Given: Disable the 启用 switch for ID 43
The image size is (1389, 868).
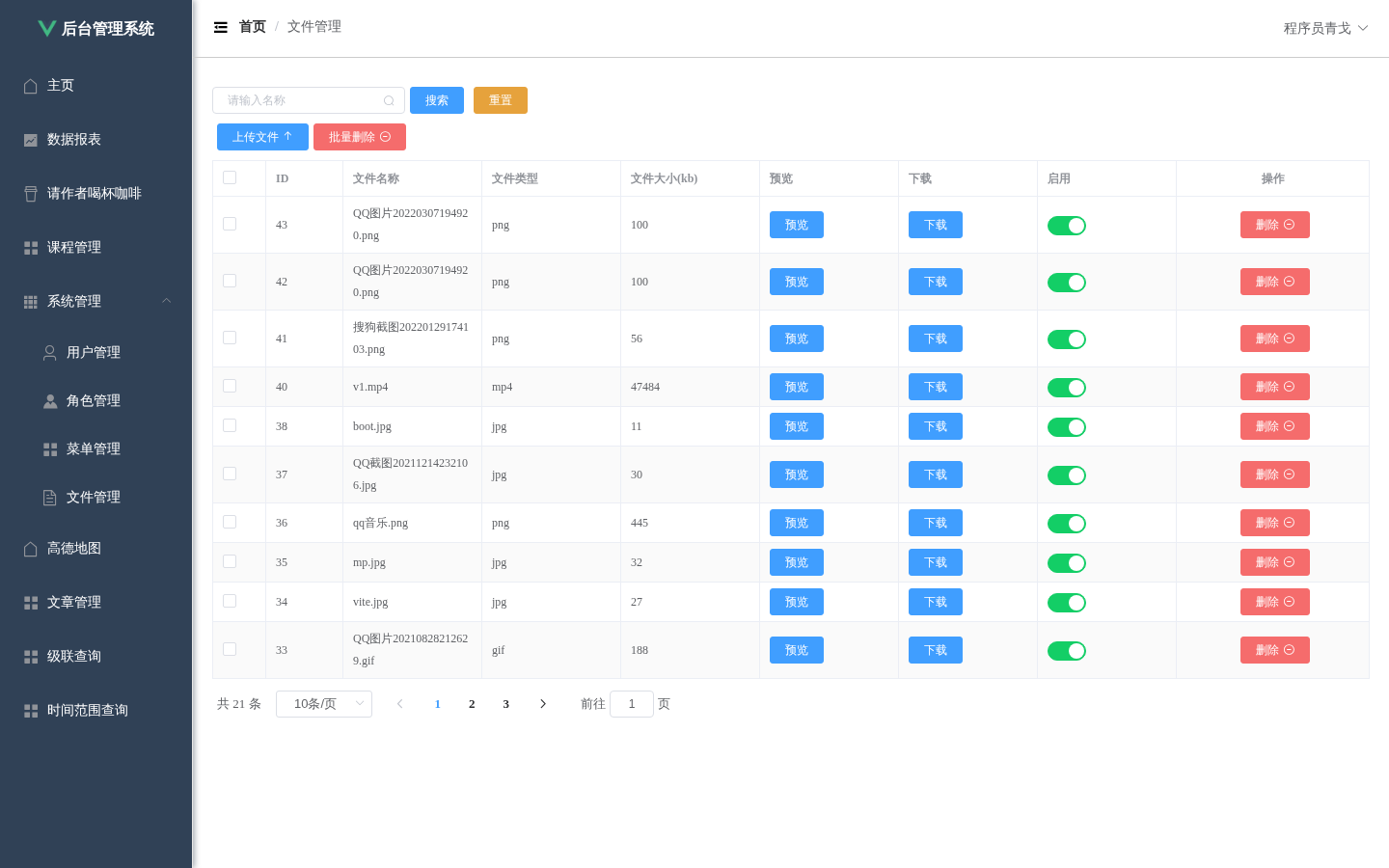Looking at the screenshot, I should (x=1067, y=226).
